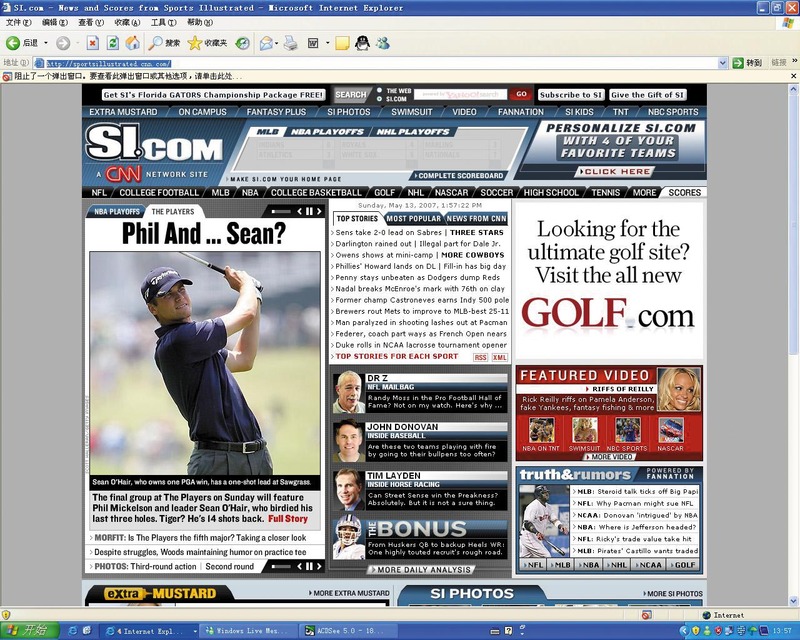The width and height of the screenshot is (800, 640).
Task: Click the penguin QQ toolbar icon
Action: [362, 43]
